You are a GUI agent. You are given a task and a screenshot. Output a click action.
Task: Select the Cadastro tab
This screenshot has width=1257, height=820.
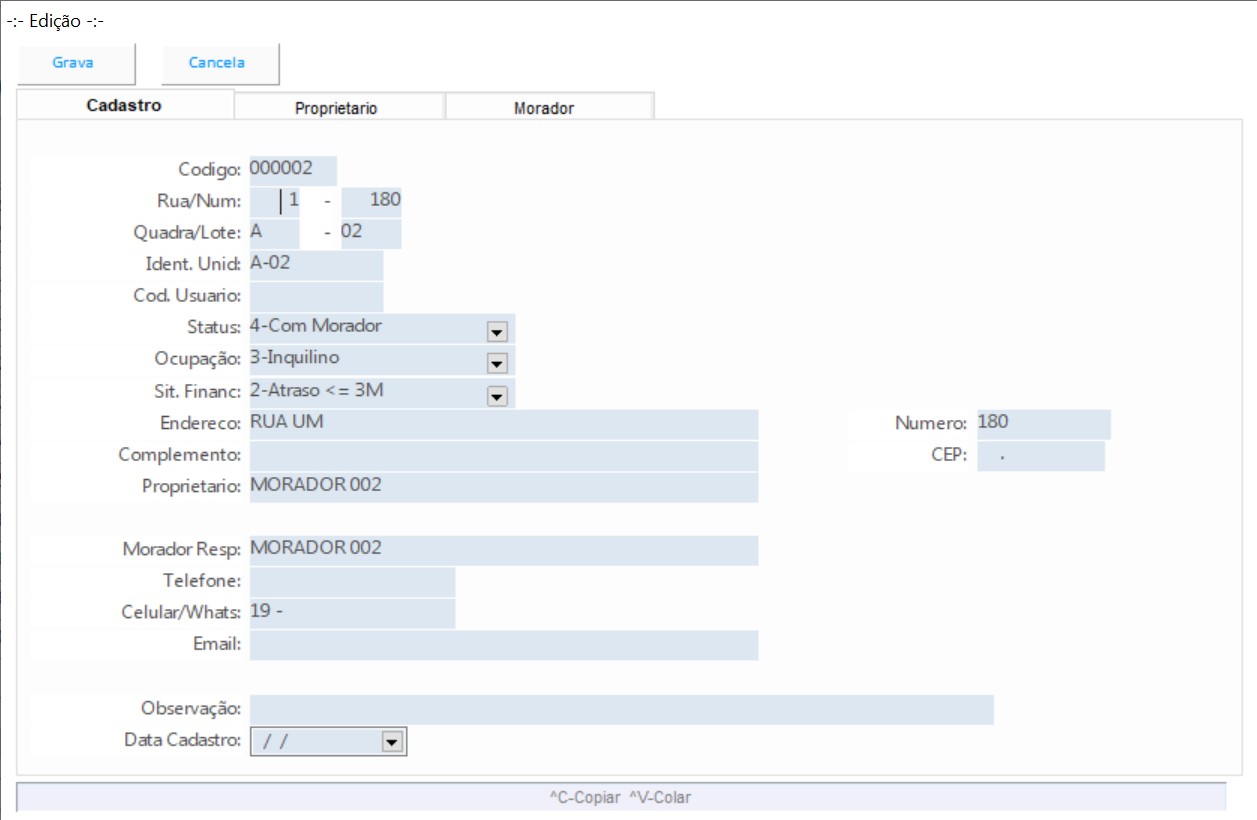[124, 105]
